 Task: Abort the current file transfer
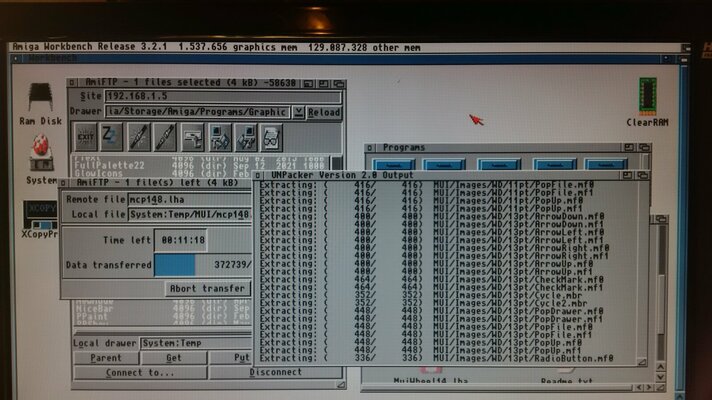pos(207,288)
